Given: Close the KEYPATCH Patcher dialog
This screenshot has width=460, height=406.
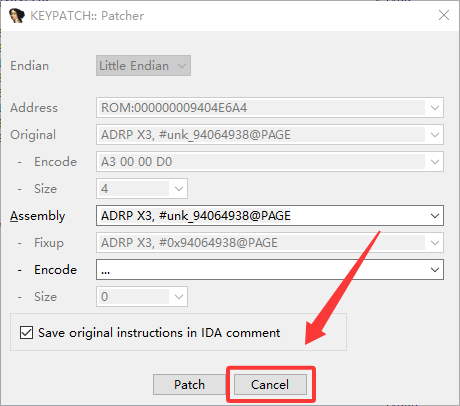Looking at the screenshot, I should point(444,15).
